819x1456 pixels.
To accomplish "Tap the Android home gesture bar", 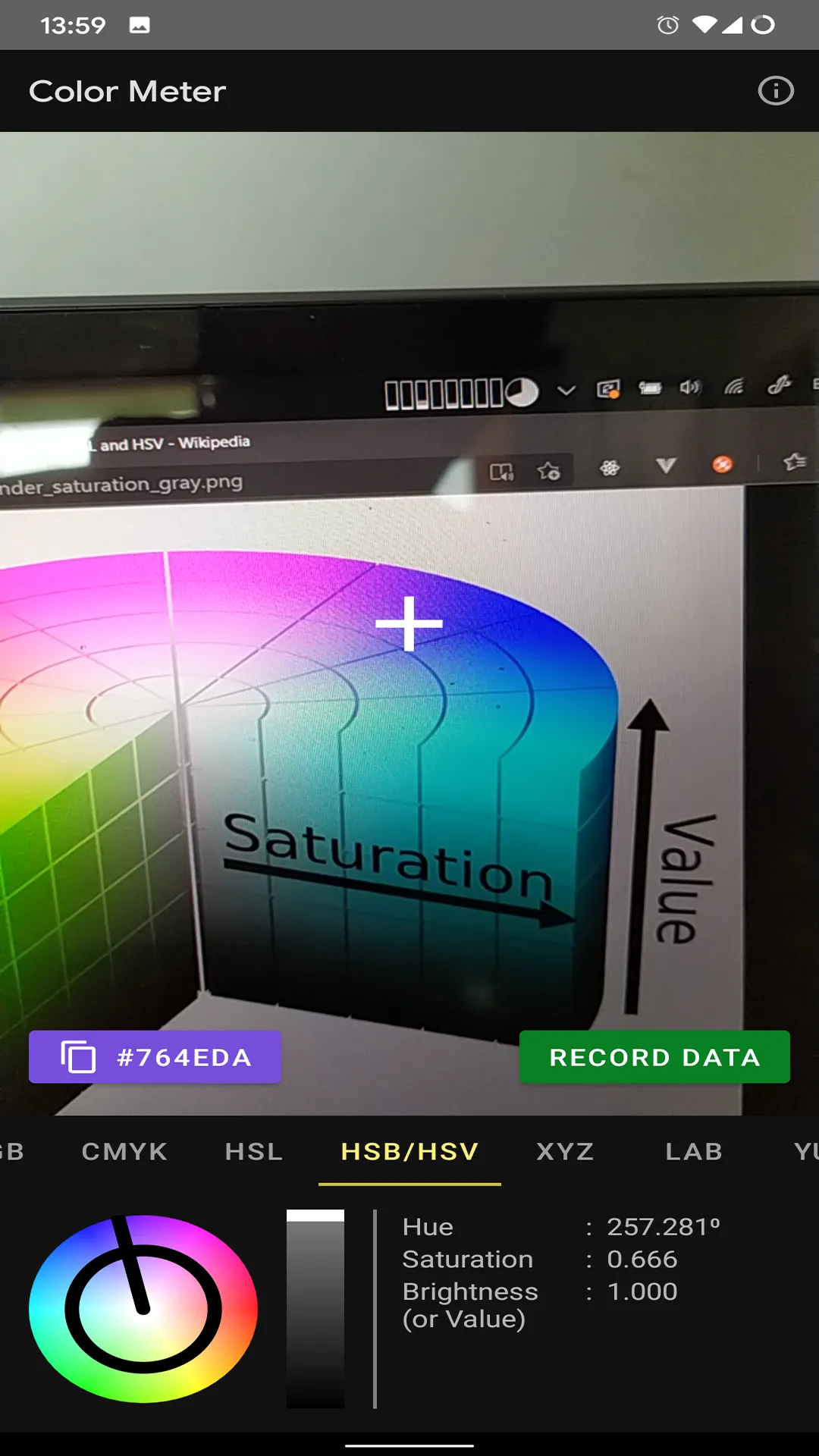I will [409, 1445].
